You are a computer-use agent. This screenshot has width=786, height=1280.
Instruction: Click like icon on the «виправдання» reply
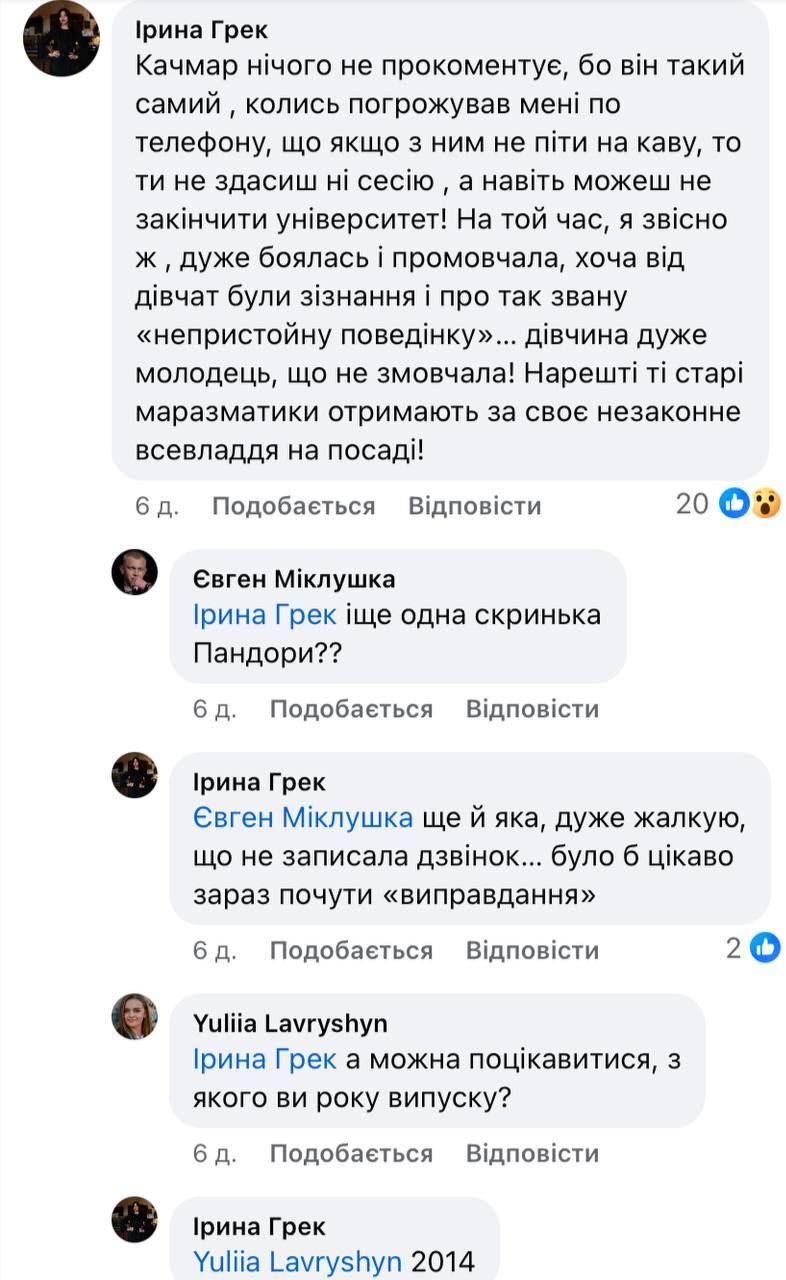pyautogui.click(x=765, y=948)
